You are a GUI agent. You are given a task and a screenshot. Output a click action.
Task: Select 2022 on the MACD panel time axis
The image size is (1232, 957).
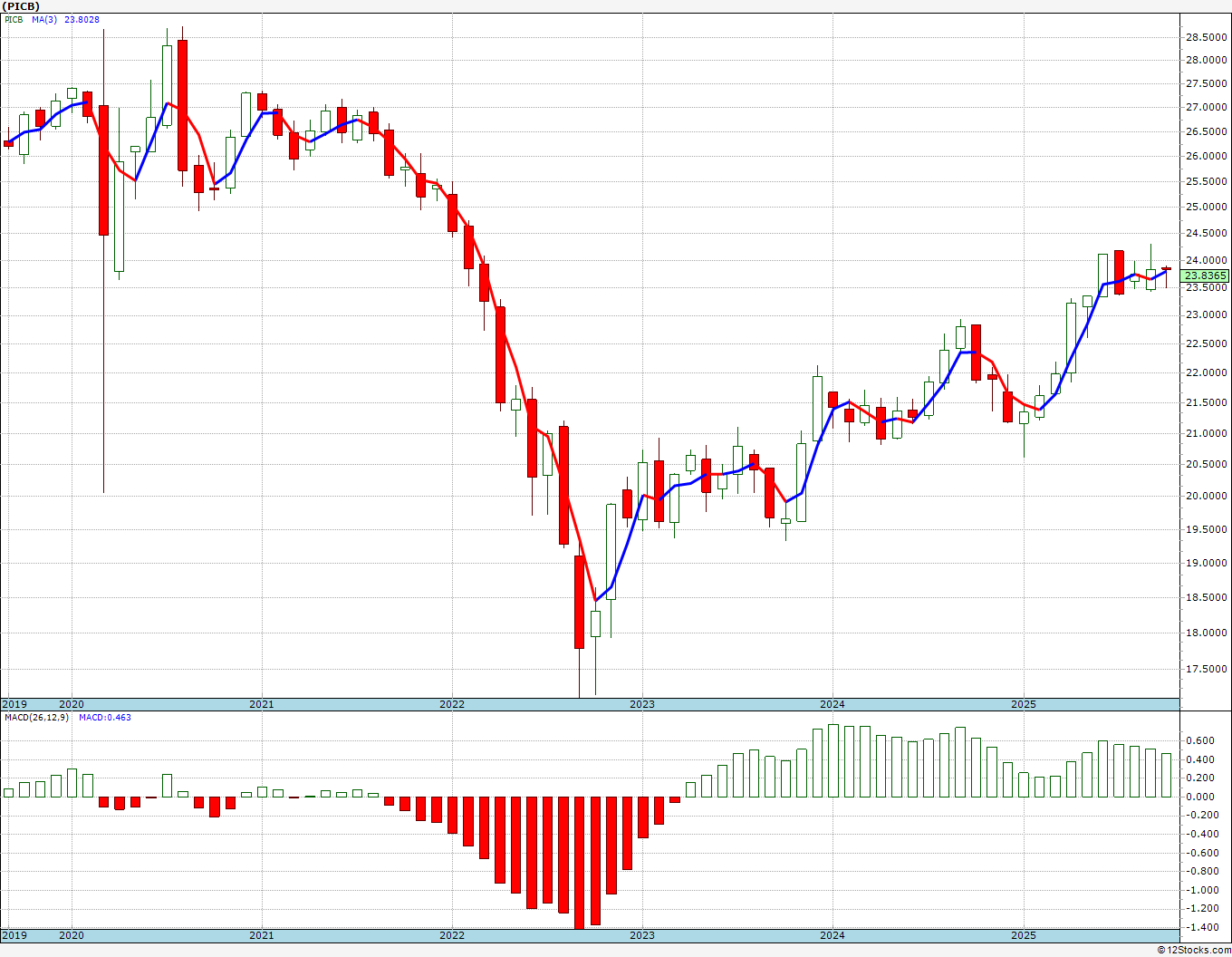coord(451,935)
